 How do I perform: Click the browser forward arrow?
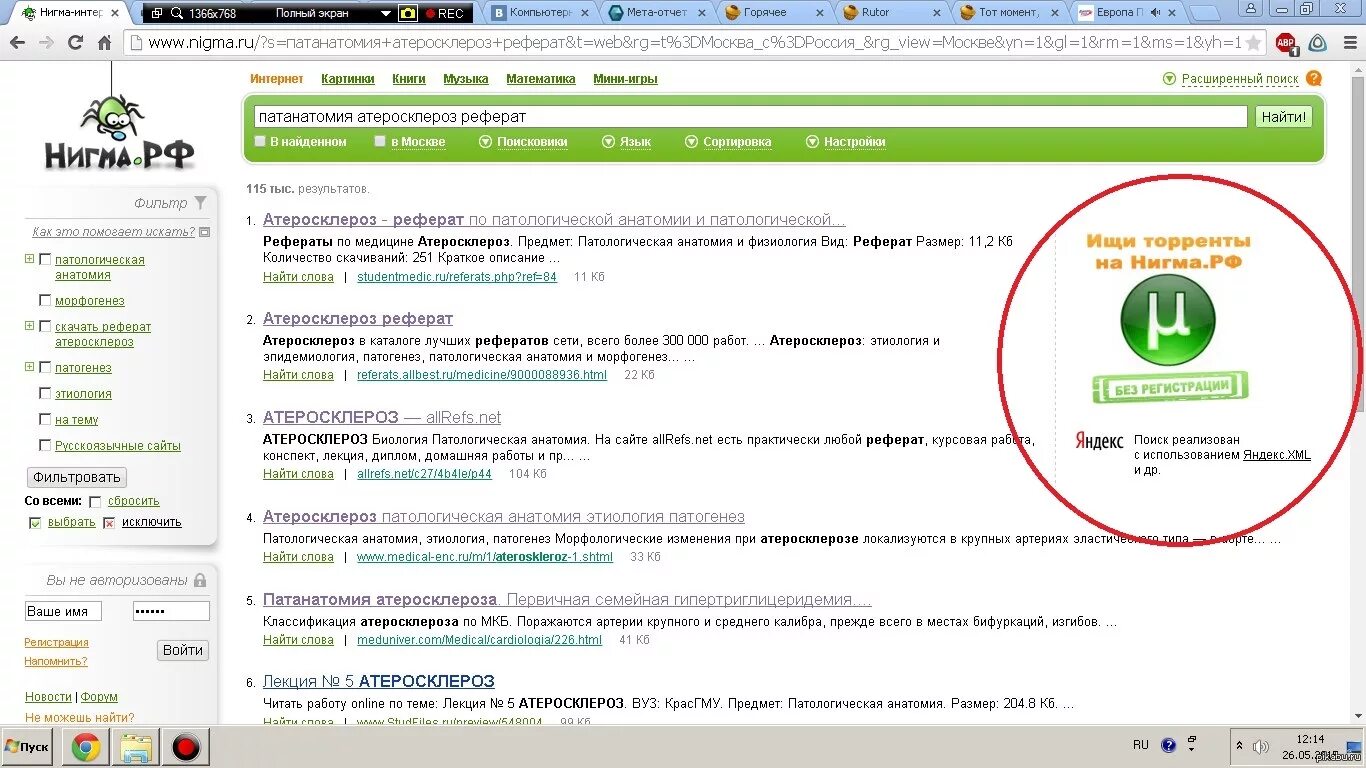tap(46, 43)
